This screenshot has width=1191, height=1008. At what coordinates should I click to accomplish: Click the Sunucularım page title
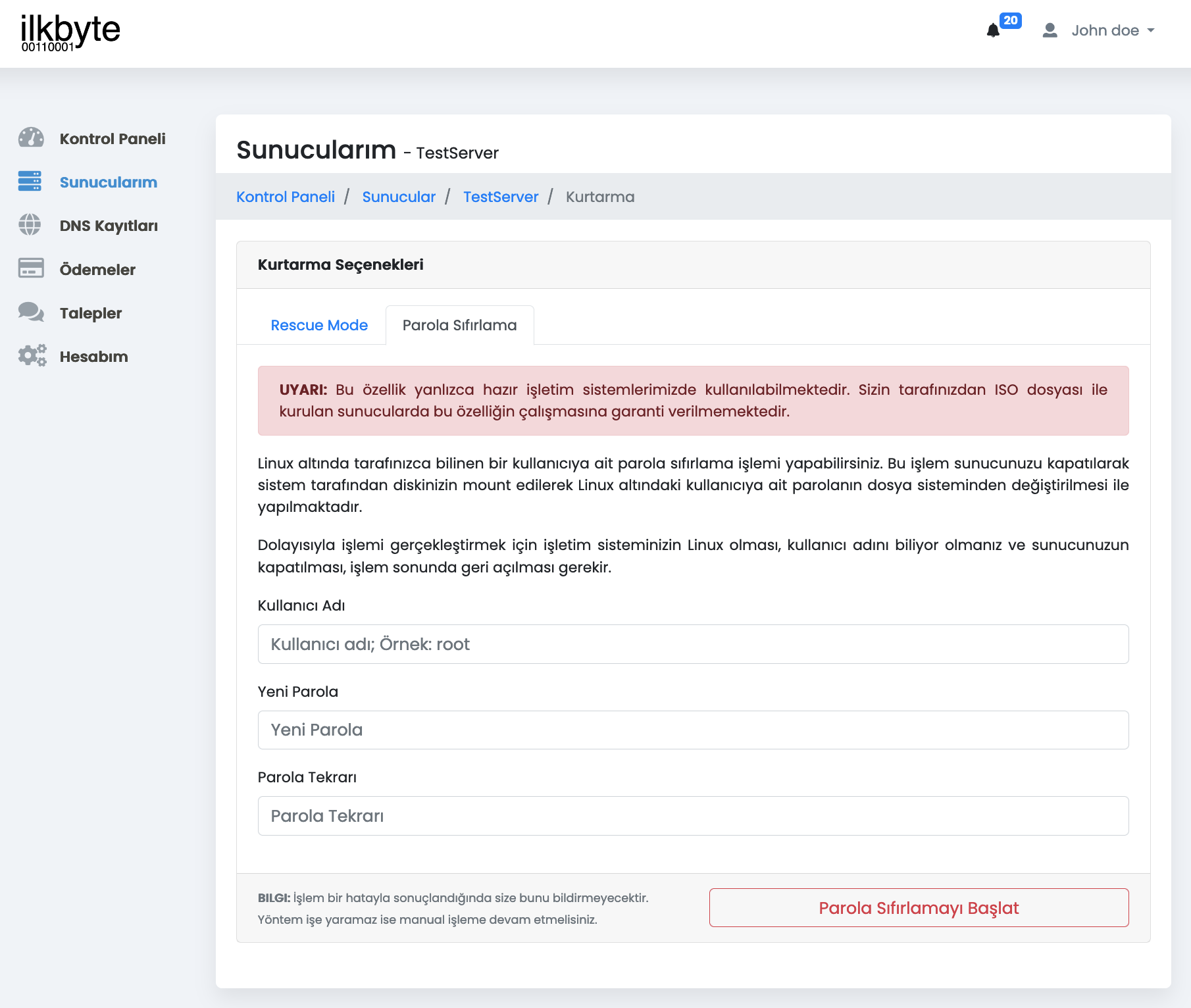point(317,149)
